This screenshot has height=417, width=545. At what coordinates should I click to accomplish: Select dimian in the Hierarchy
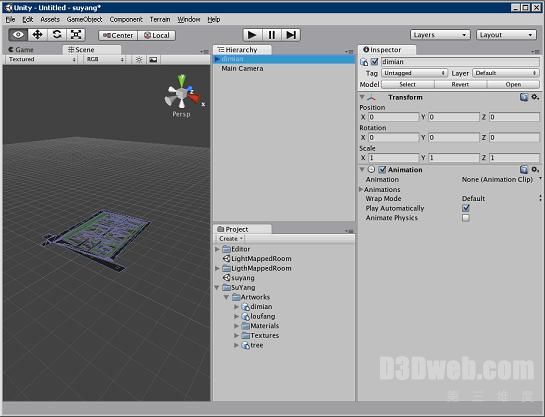[284, 59]
